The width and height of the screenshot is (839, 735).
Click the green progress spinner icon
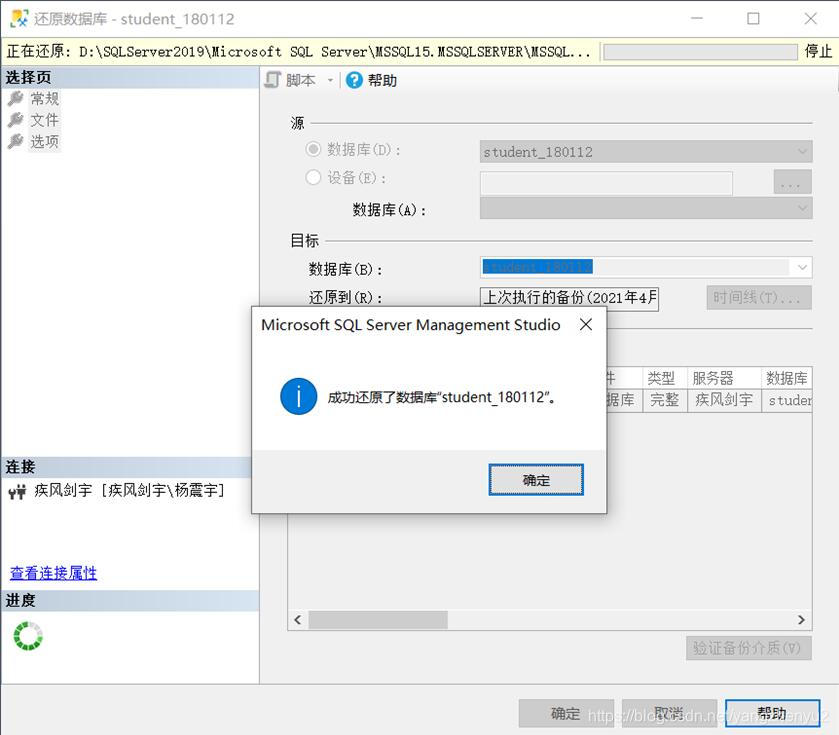coord(28,636)
